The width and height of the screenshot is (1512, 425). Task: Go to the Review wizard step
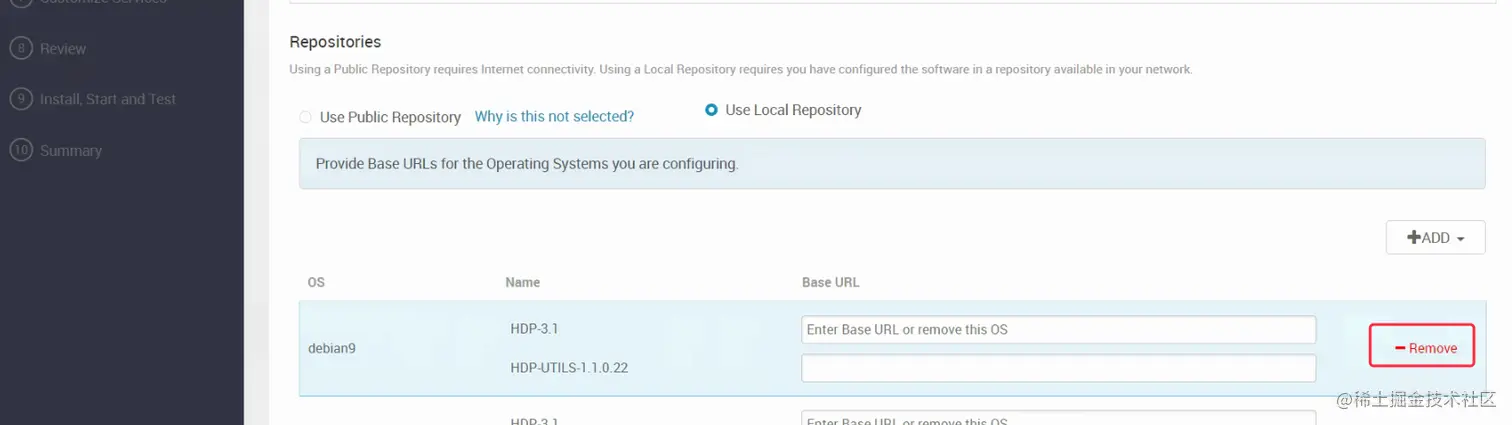63,48
